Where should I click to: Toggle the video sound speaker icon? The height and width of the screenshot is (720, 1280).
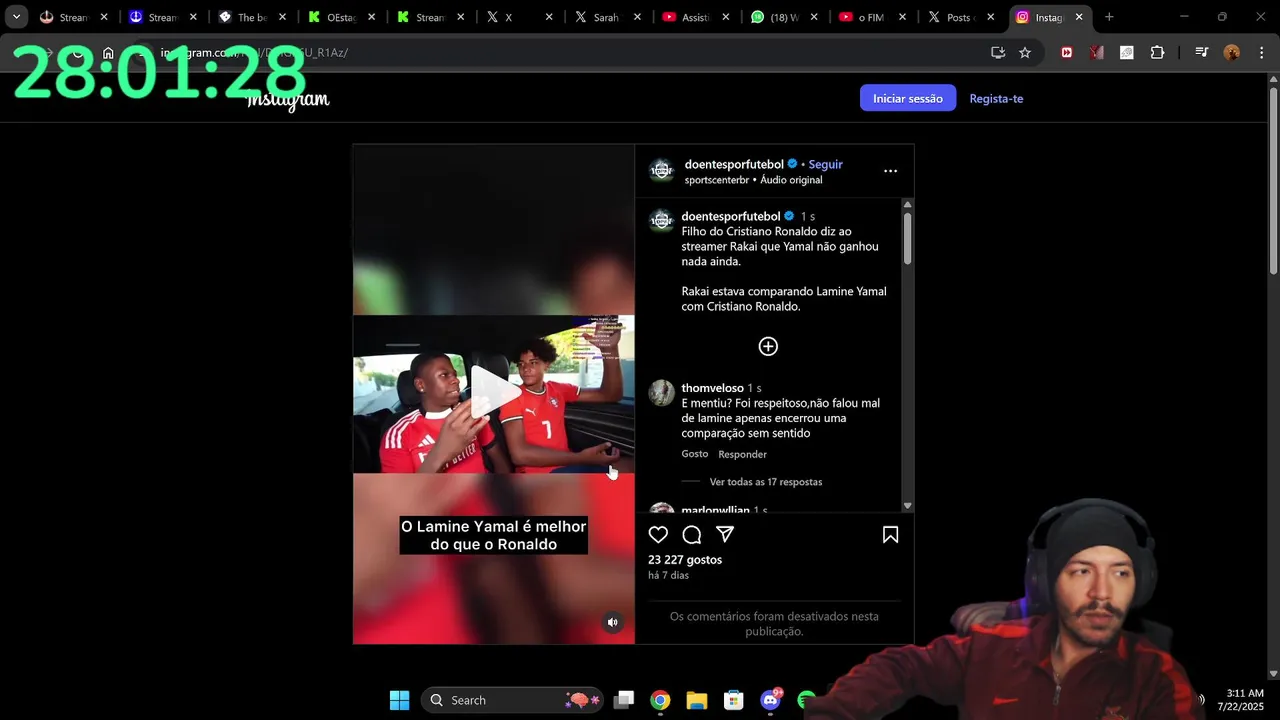[x=613, y=622]
